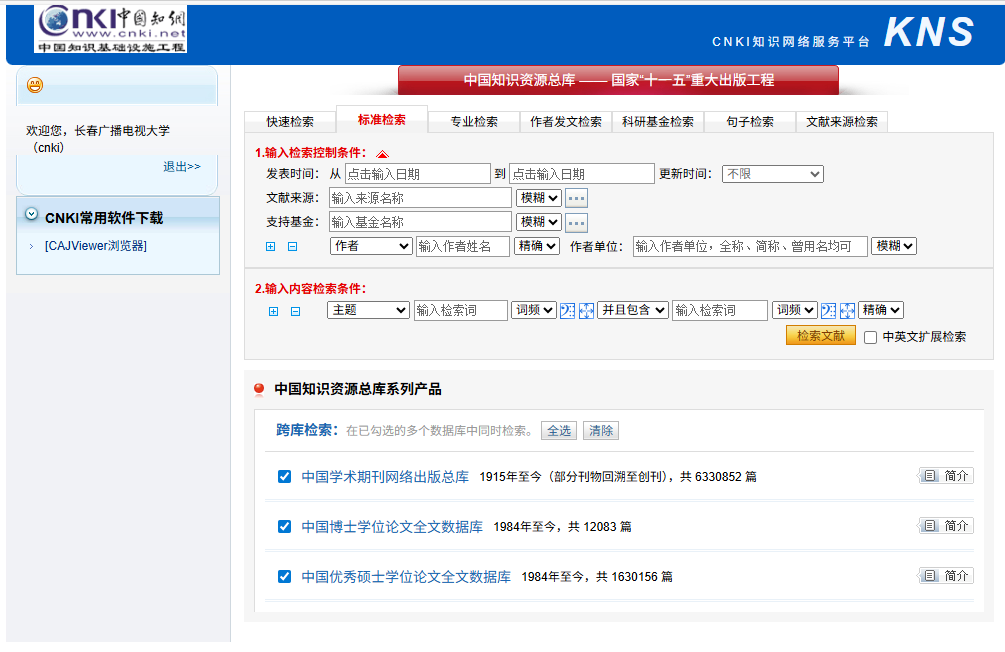The image size is (1005, 652).
Task: Focus the 作者单位 input field
Action: [x=749, y=246]
